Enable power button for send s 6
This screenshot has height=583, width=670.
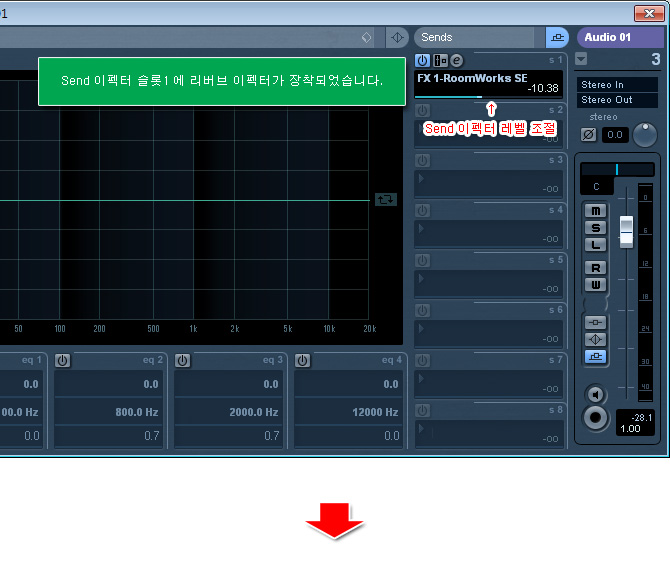(422, 311)
